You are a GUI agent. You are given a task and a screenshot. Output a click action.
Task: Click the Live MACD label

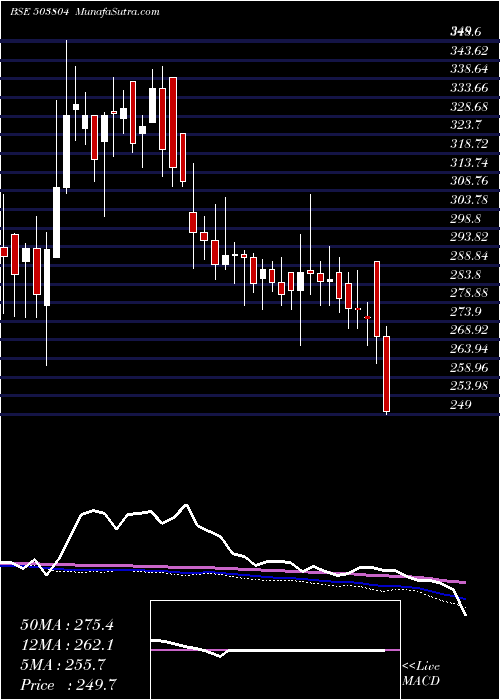click(421, 674)
